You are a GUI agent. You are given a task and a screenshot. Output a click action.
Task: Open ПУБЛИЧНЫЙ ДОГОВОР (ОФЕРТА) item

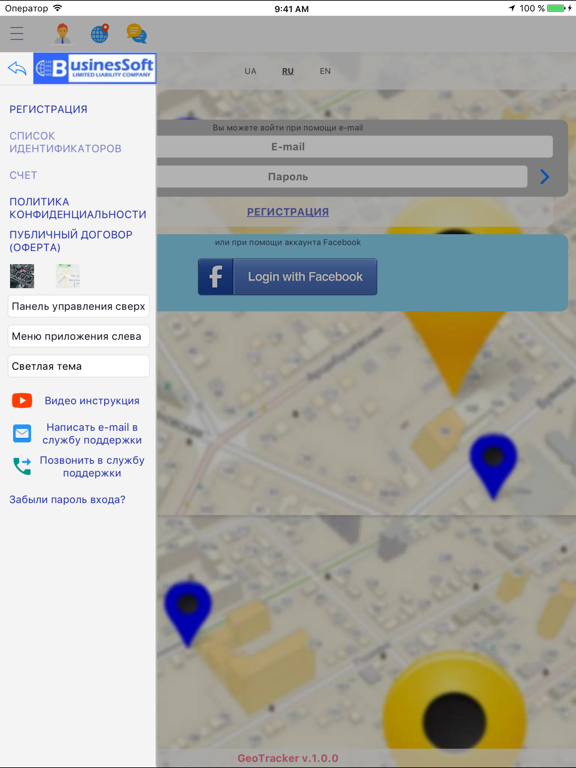71,241
